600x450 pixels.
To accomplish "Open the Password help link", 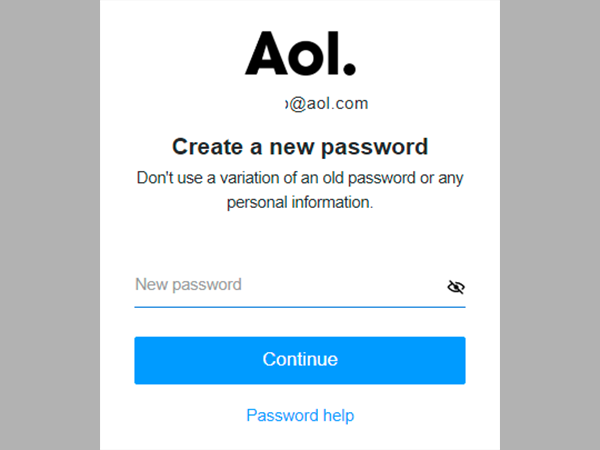I will 300,416.
